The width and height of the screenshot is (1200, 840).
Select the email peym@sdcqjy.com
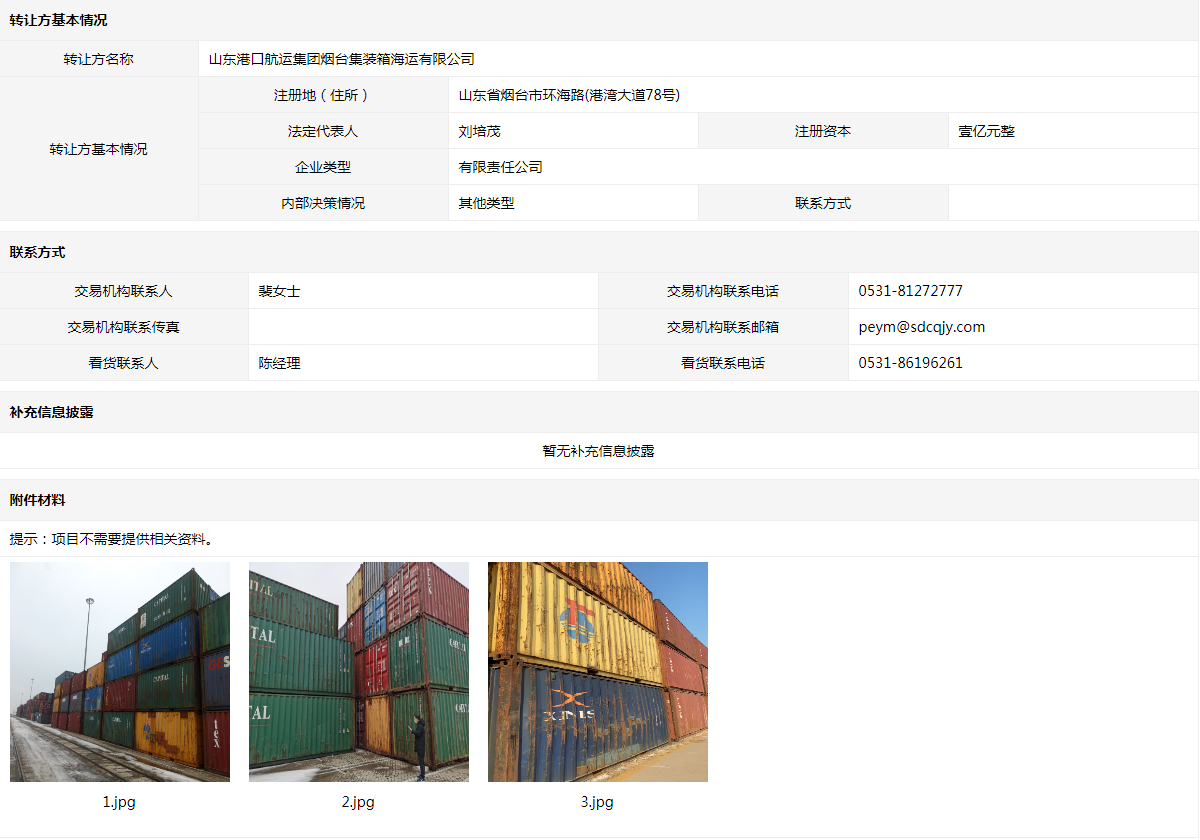coord(922,327)
